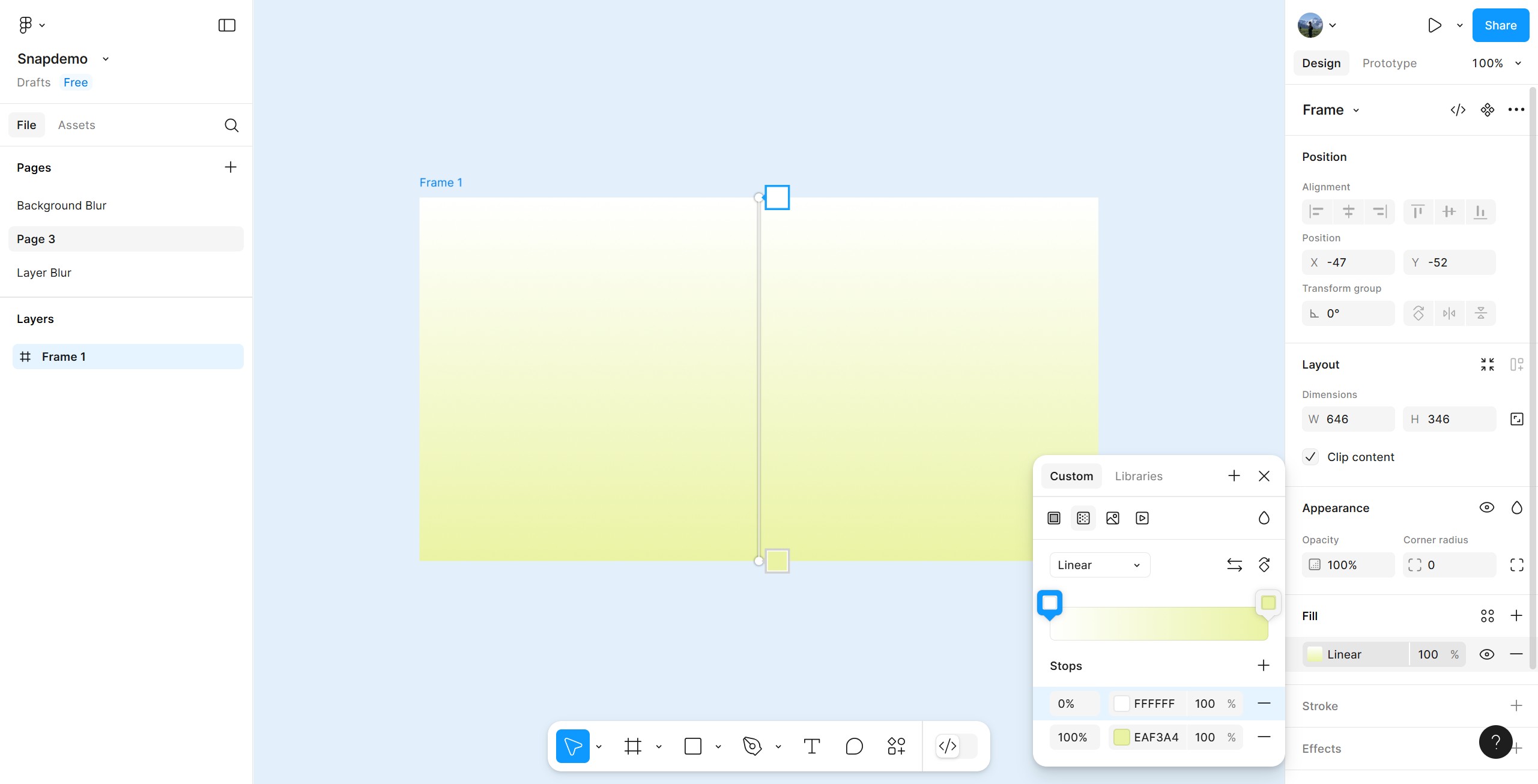1538x784 pixels.
Task: Expand Pen tool options chevron
Action: point(778,747)
